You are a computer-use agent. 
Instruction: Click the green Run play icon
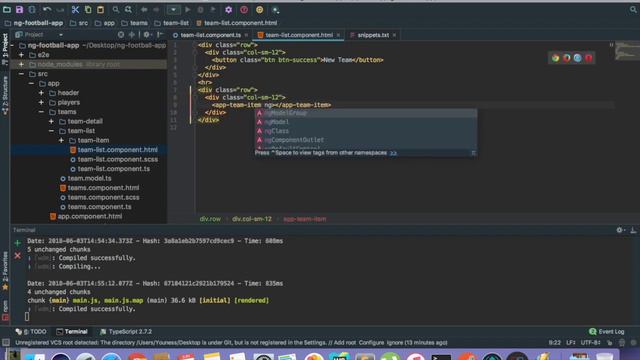188,9
